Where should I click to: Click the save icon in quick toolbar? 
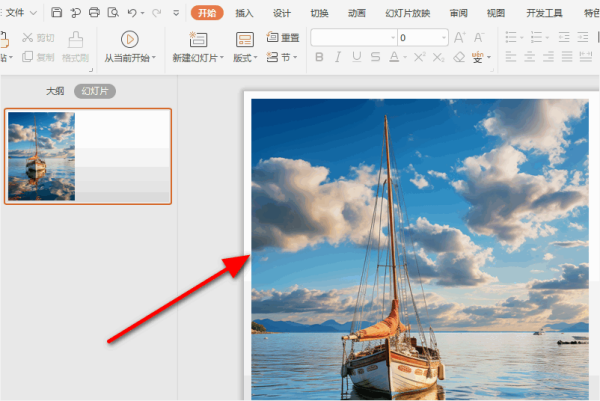[x=57, y=13]
